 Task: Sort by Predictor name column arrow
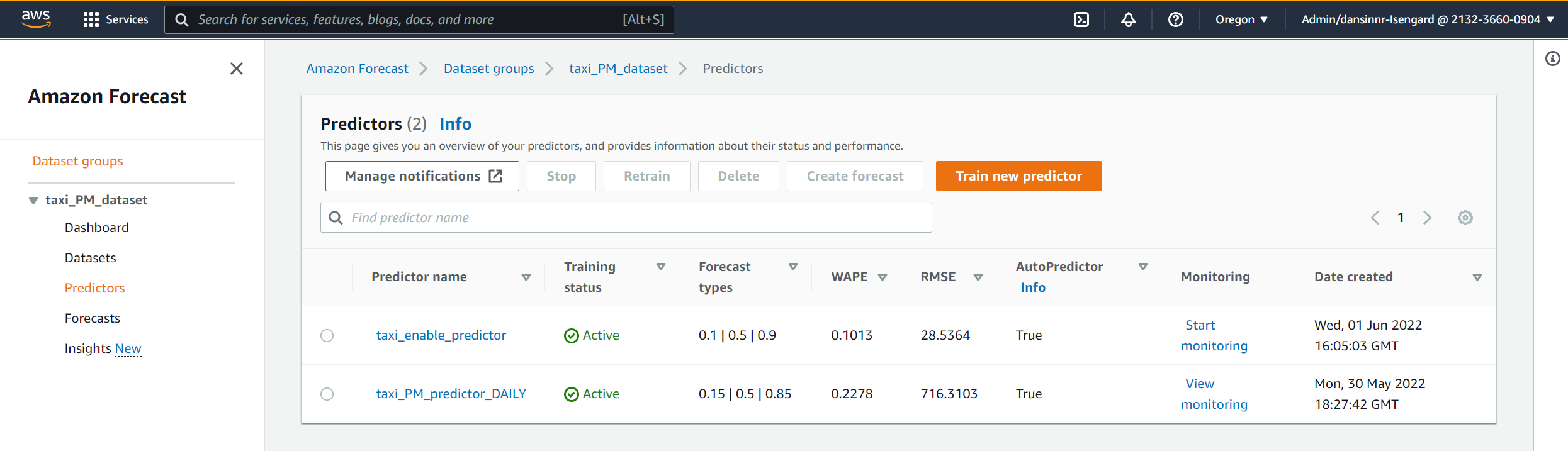[x=526, y=277]
